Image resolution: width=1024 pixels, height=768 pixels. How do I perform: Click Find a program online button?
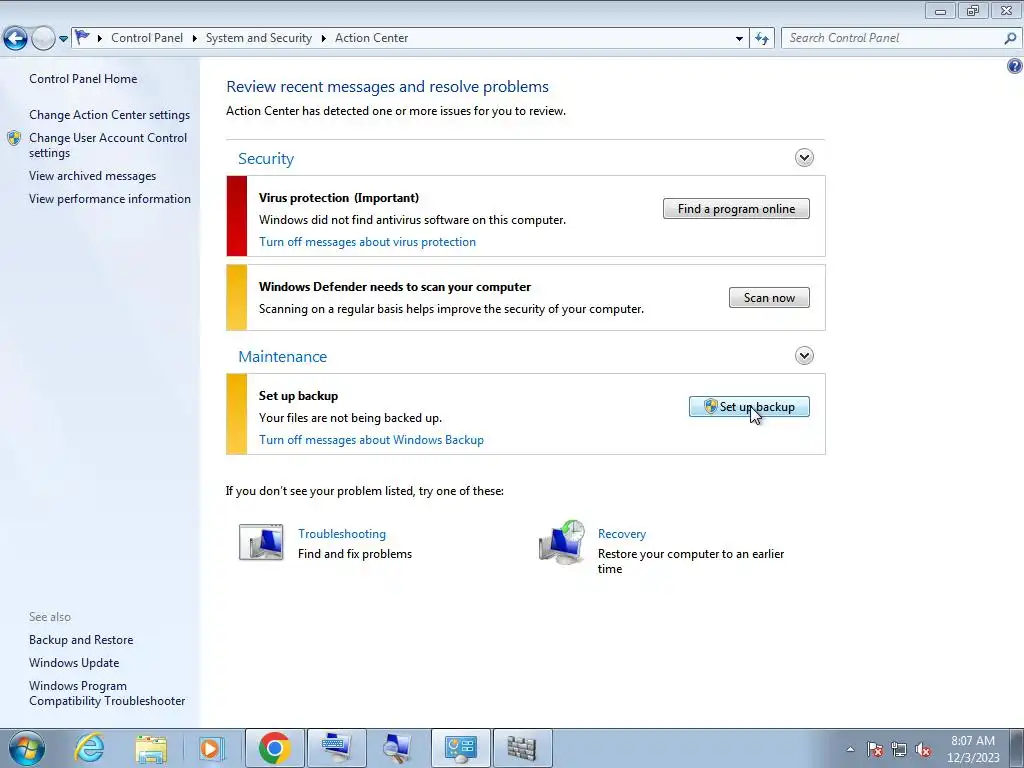[x=736, y=209]
